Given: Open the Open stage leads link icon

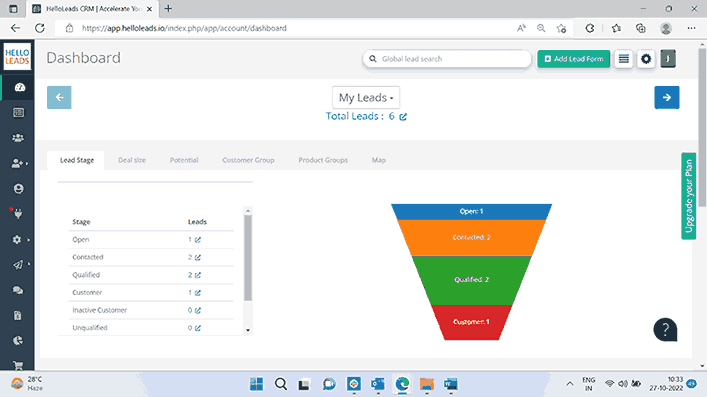Looking at the screenshot, I should point(198,240).
